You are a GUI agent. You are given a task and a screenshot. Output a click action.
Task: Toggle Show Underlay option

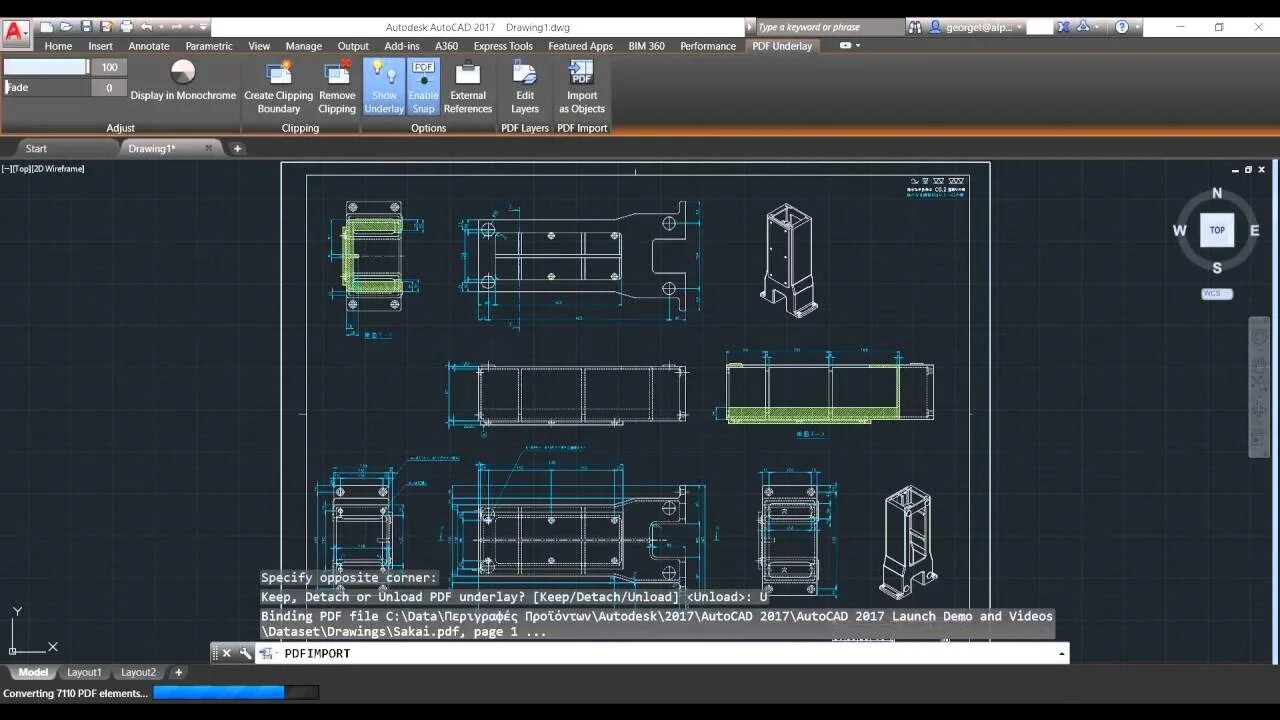pyautogui.click(x=384, y=88)
